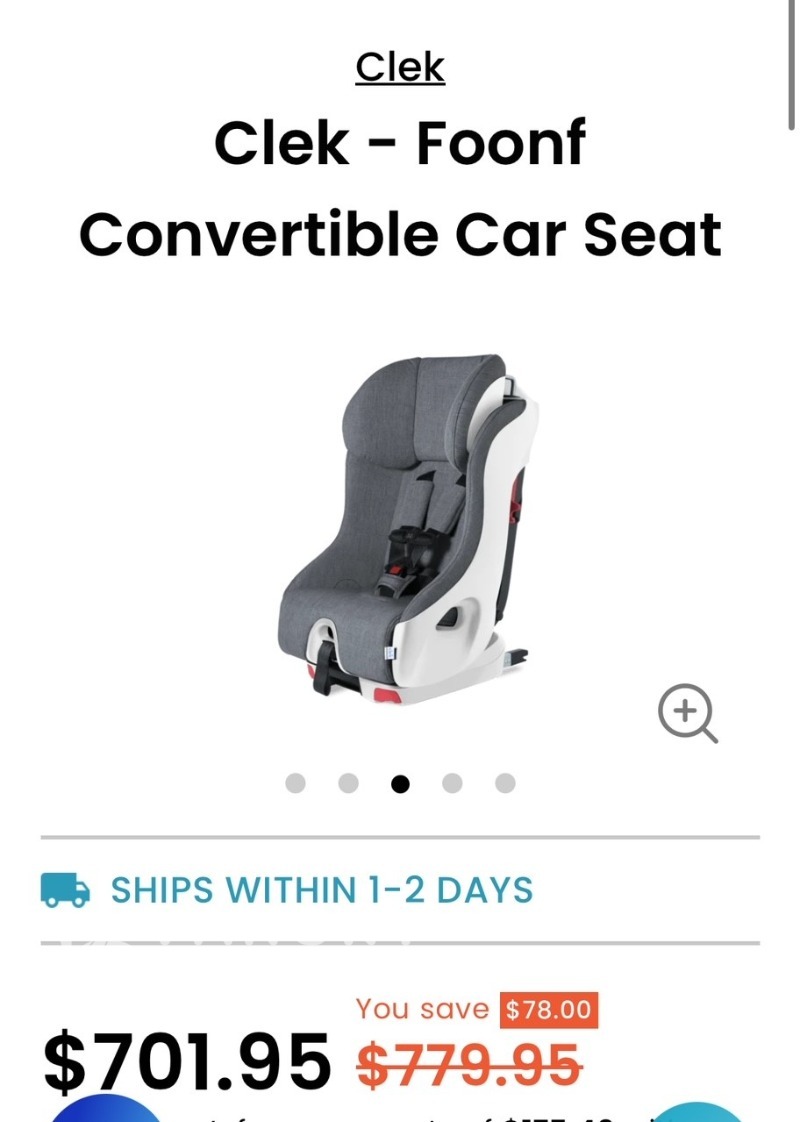Select the second image carousel dot
This screenshot has width=800, height=1122.
pos(348,784)
